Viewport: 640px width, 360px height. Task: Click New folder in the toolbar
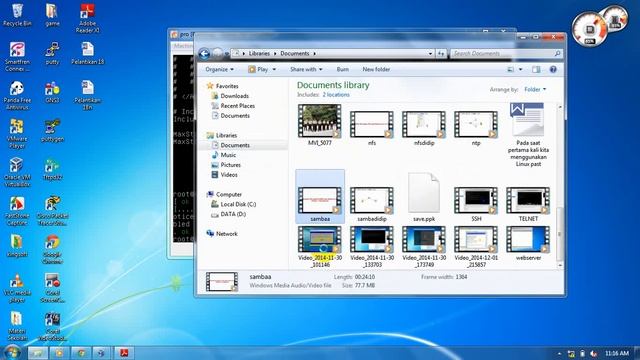[376, 69]
